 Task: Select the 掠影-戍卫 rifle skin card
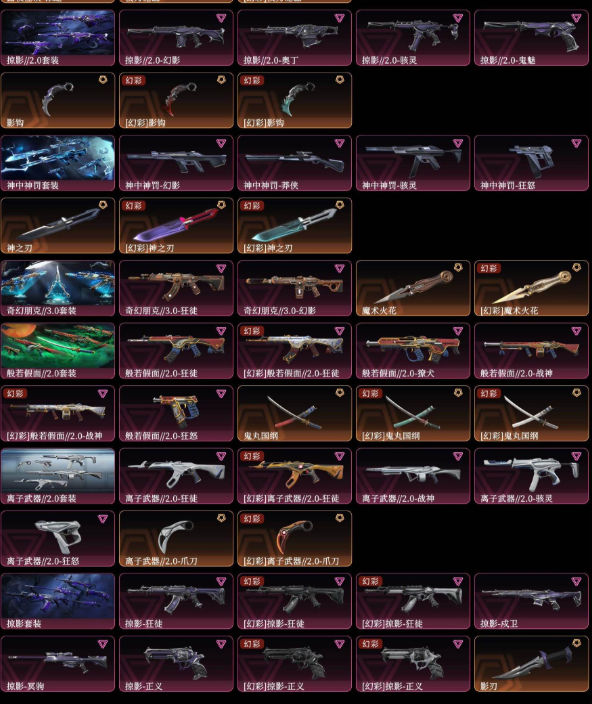(531, 602)
